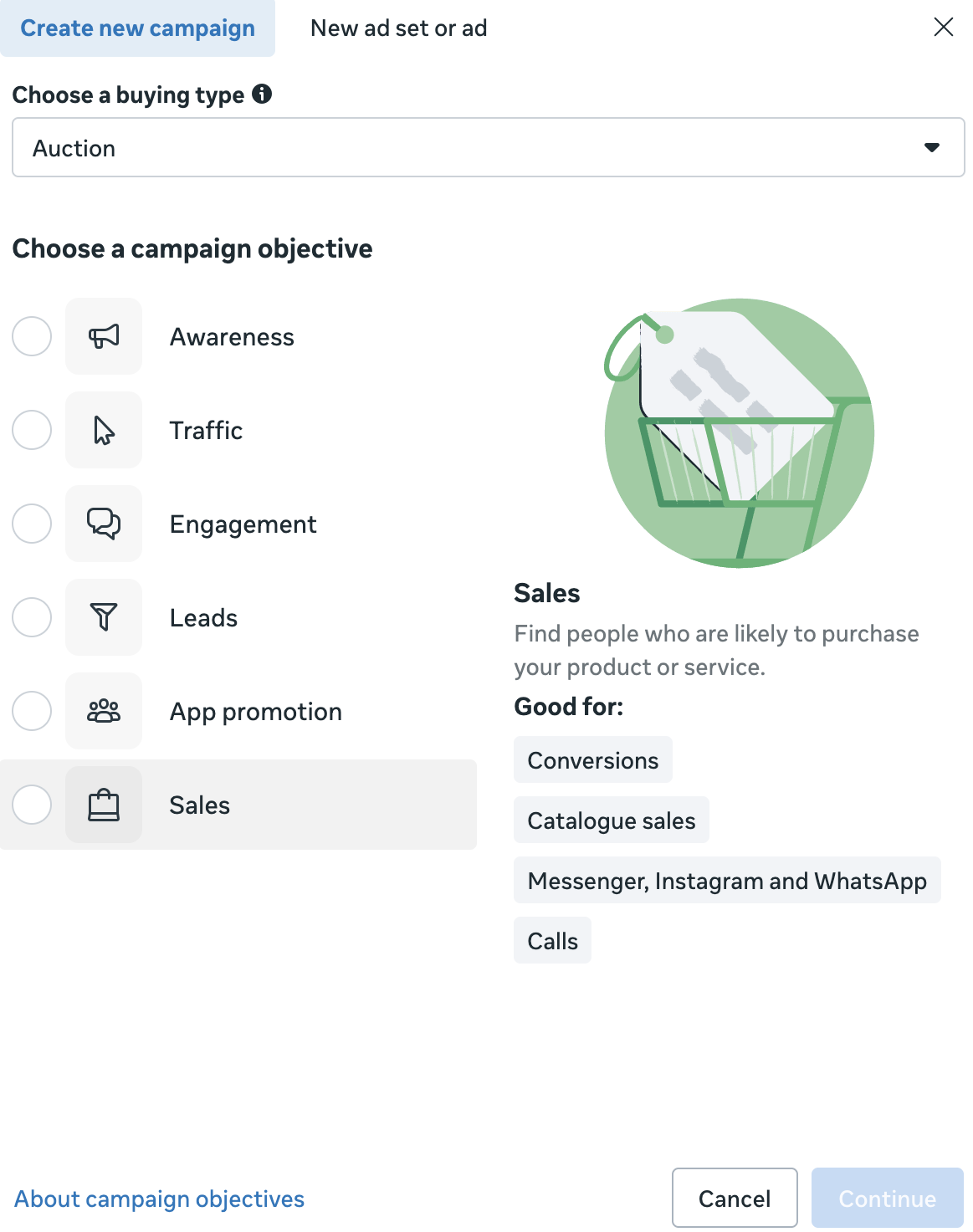Click the Catalogue sales tag
The image size is (973, 1232).
pyautogui.click(x=611, y=820)
